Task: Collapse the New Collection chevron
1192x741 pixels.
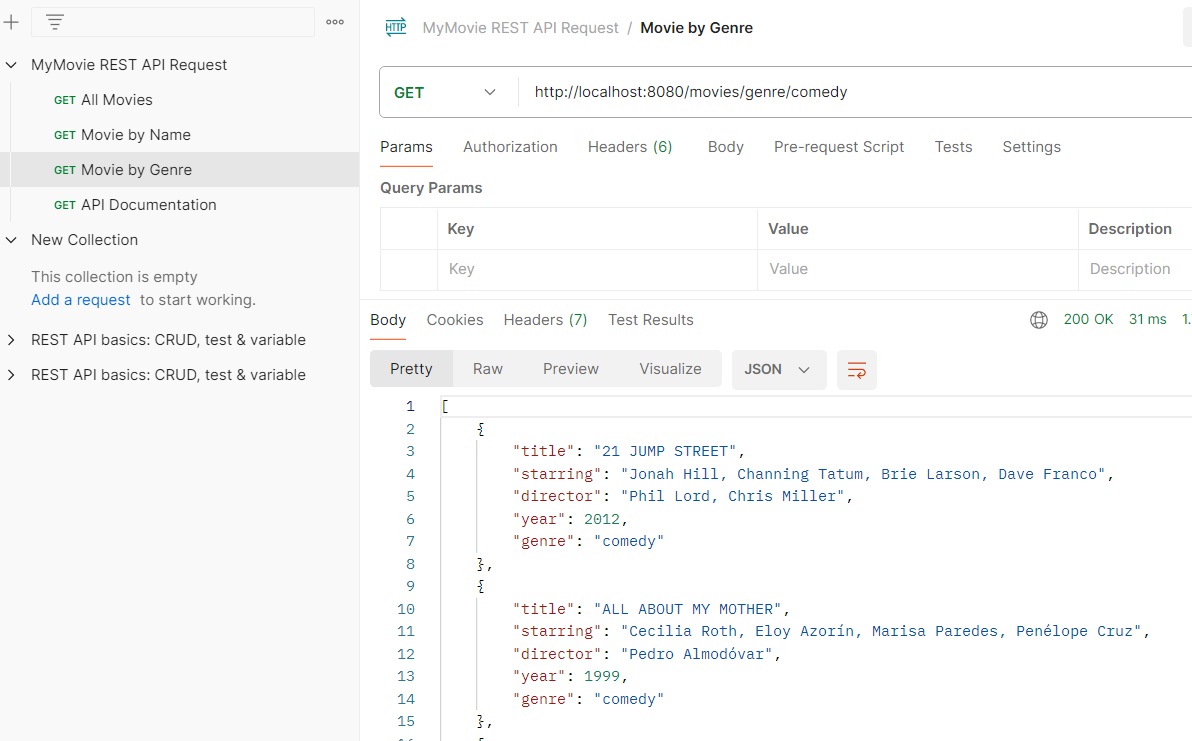Action: pyautogui.click(x=11, y=240)
